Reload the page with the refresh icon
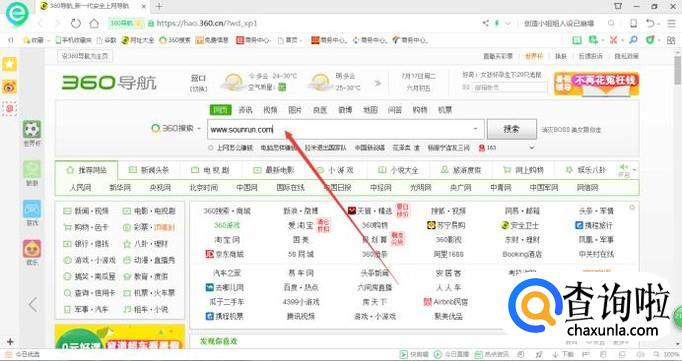Viewport: 682px width, 361px height. coord(76,23)
